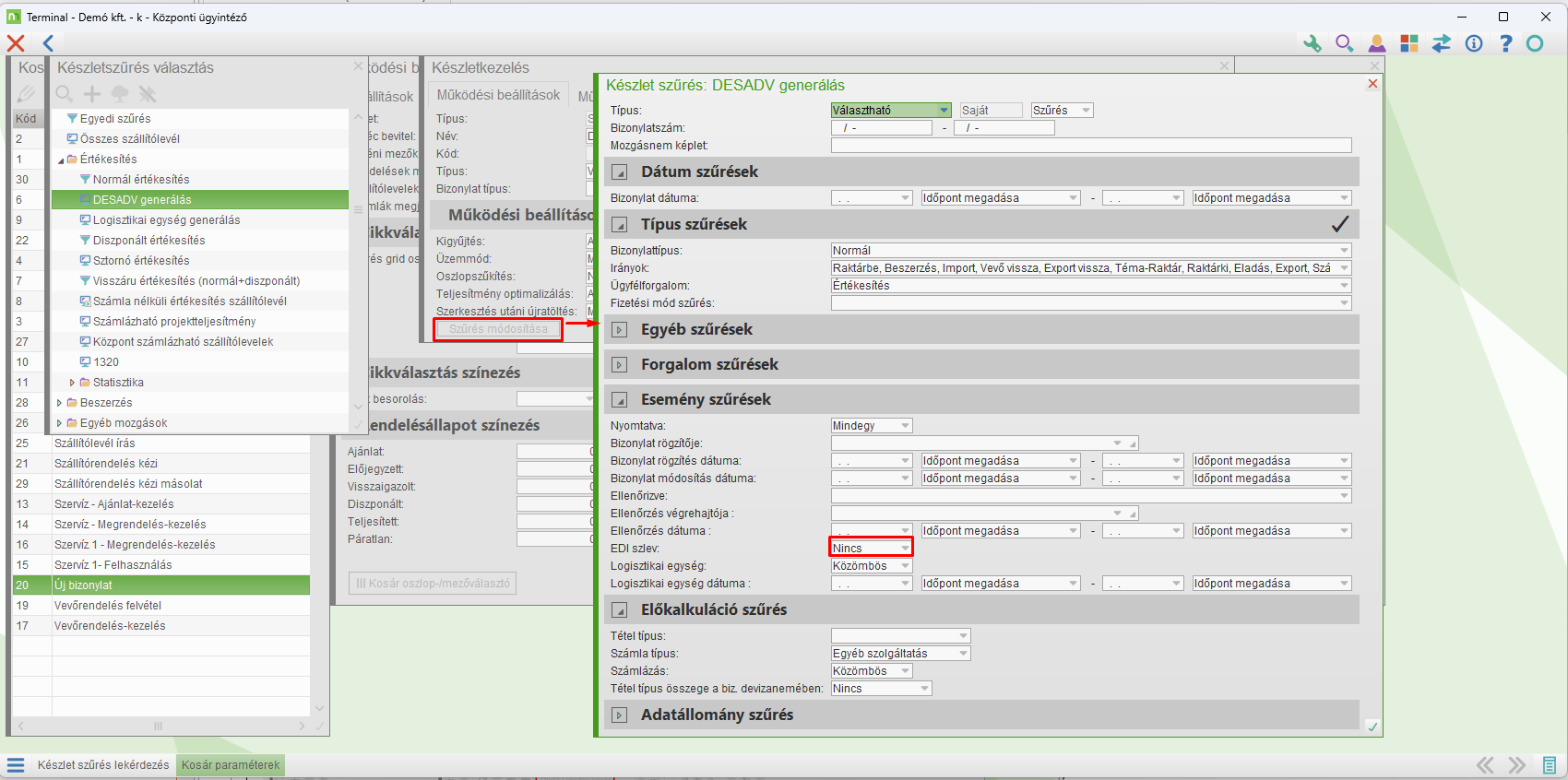
Task: Expand the Forgalom szűrések section
Action: click(x=620, y=365)
